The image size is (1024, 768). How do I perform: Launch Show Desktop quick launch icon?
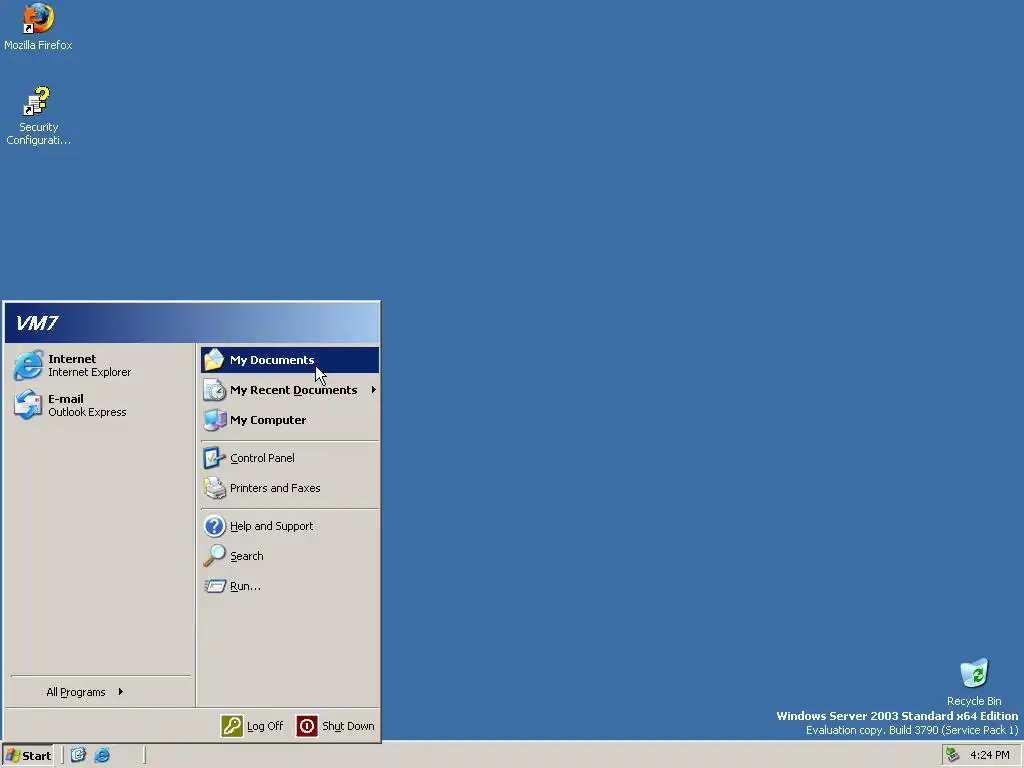[78, 755]
